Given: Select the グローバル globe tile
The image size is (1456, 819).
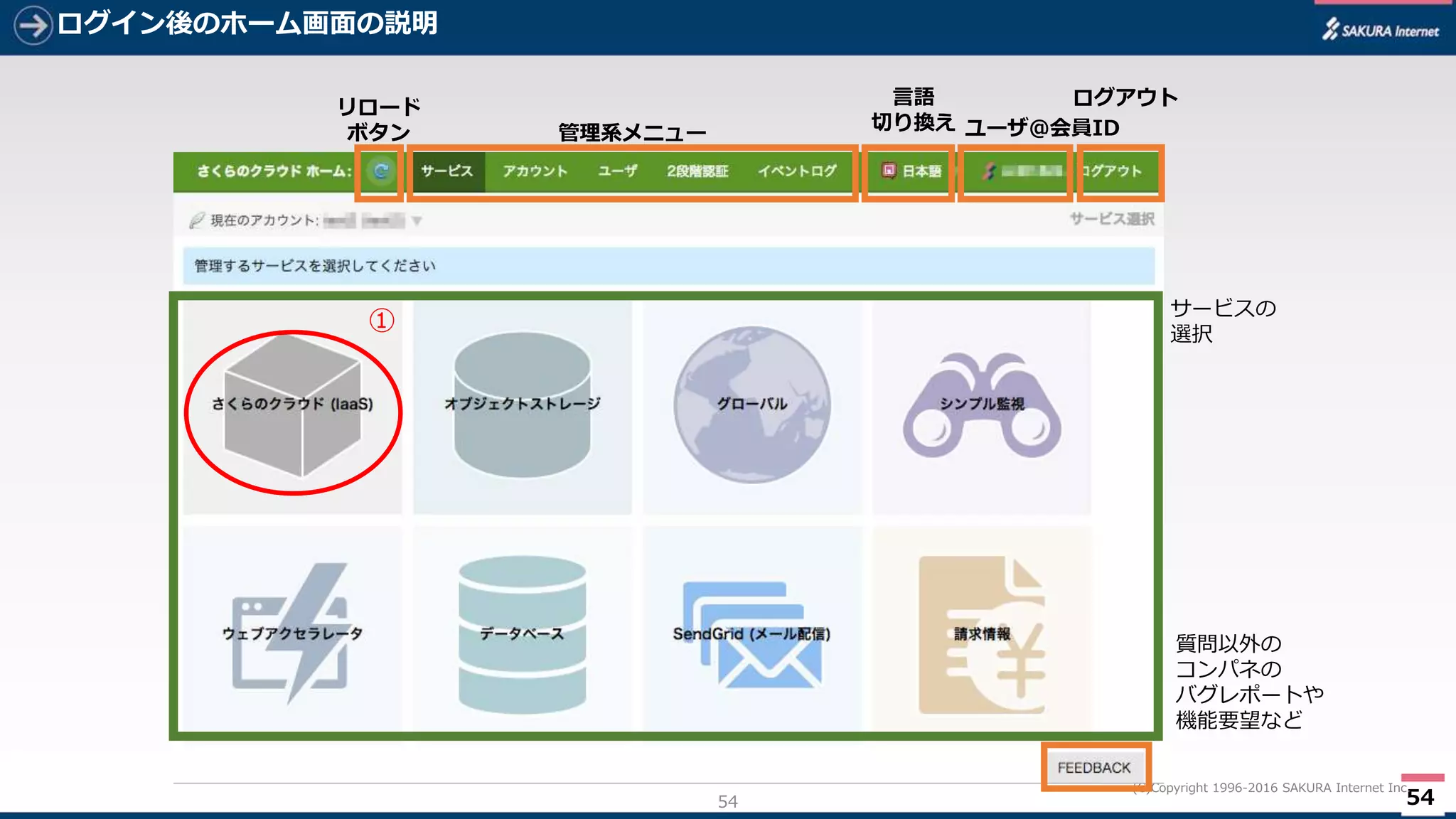Looking at the screenshot, I should [752, 407].
